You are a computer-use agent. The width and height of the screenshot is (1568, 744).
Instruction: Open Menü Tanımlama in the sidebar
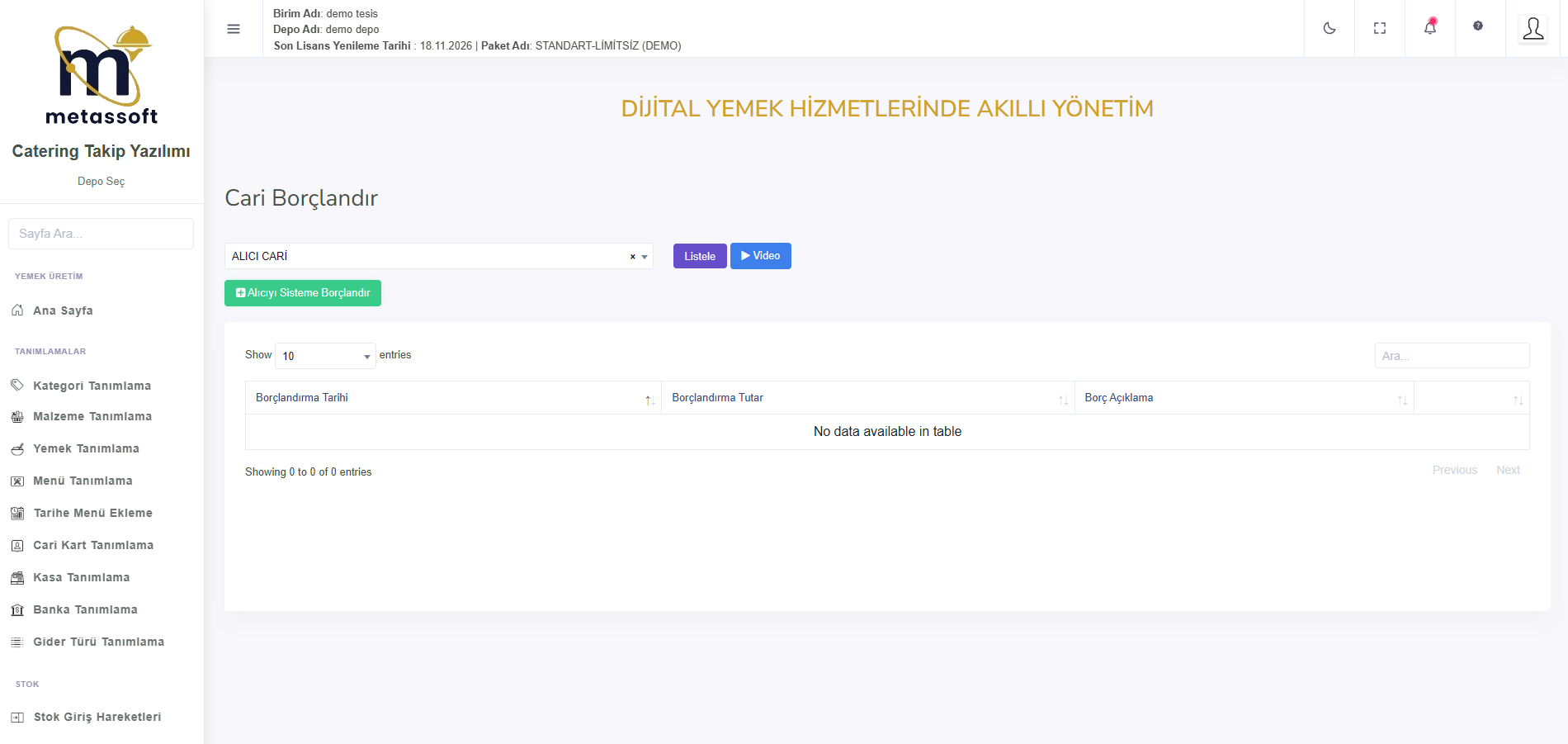(83, 481)
